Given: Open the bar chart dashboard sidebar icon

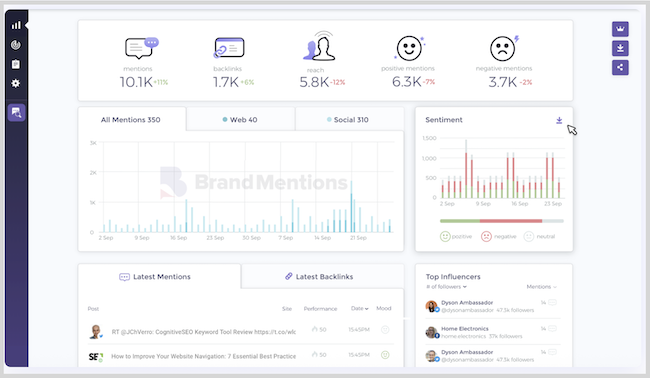Looking at the screenshot, I should tap(16, 25).
